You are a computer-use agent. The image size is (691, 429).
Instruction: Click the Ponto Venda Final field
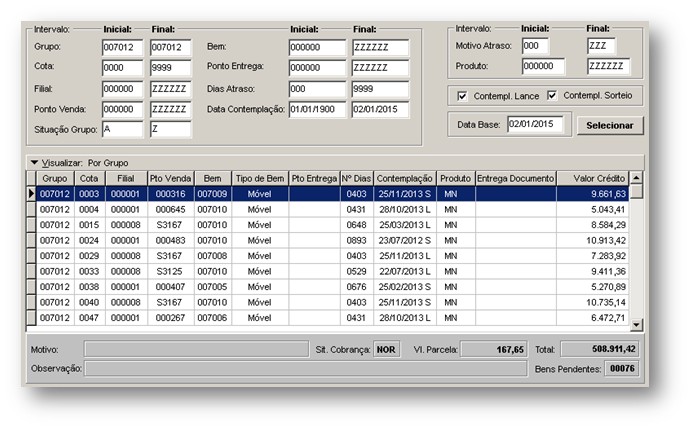pos(171,109)
